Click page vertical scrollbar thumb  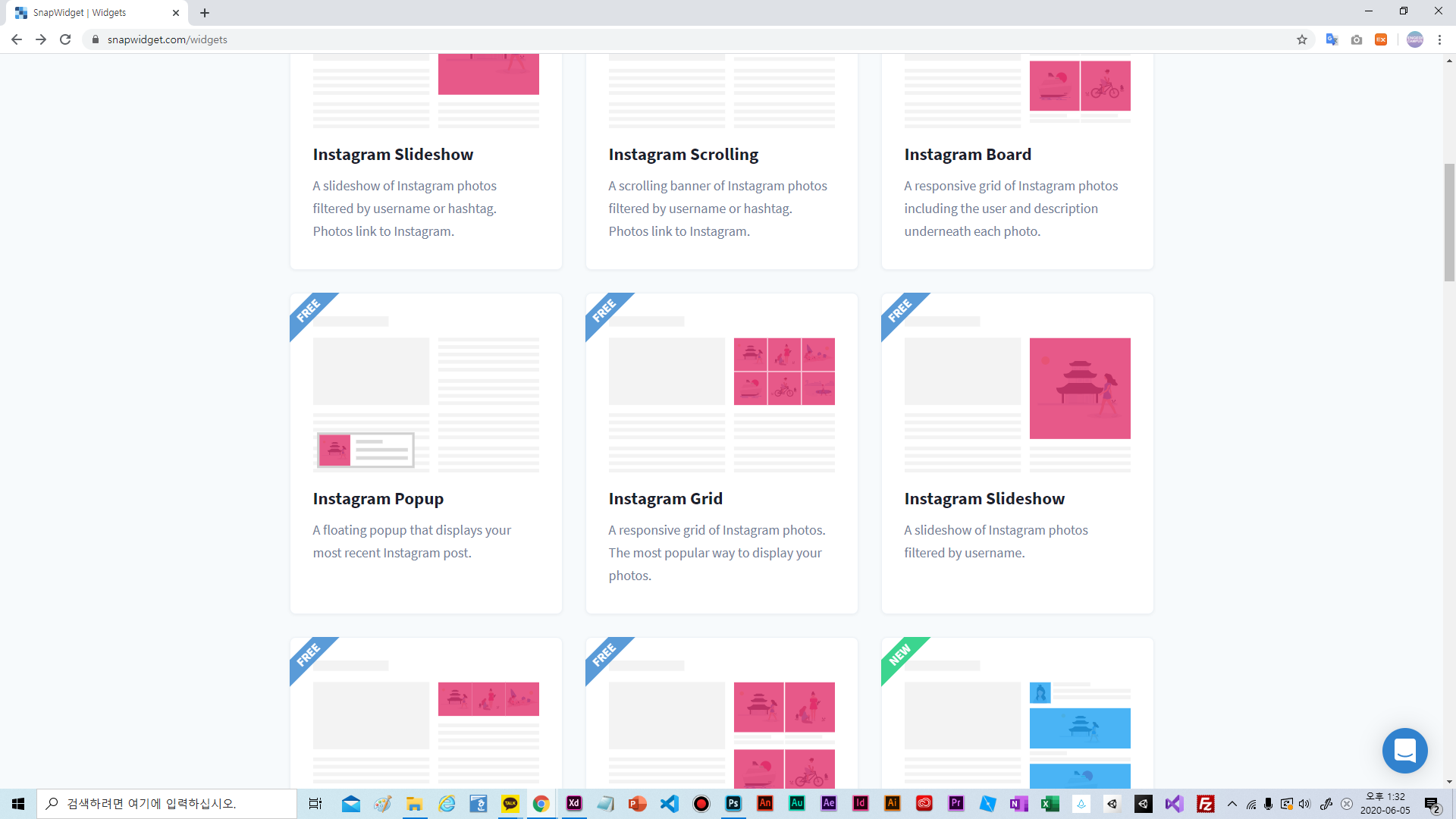click(x=1449, y=222)
